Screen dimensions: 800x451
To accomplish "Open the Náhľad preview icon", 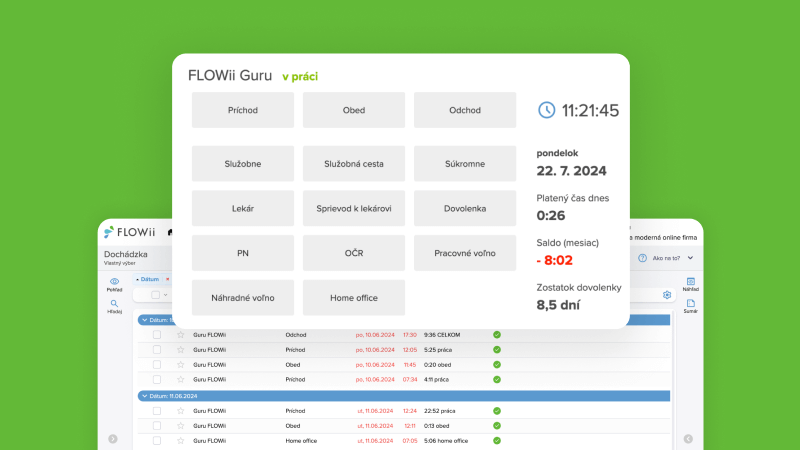I will point(691,282).
